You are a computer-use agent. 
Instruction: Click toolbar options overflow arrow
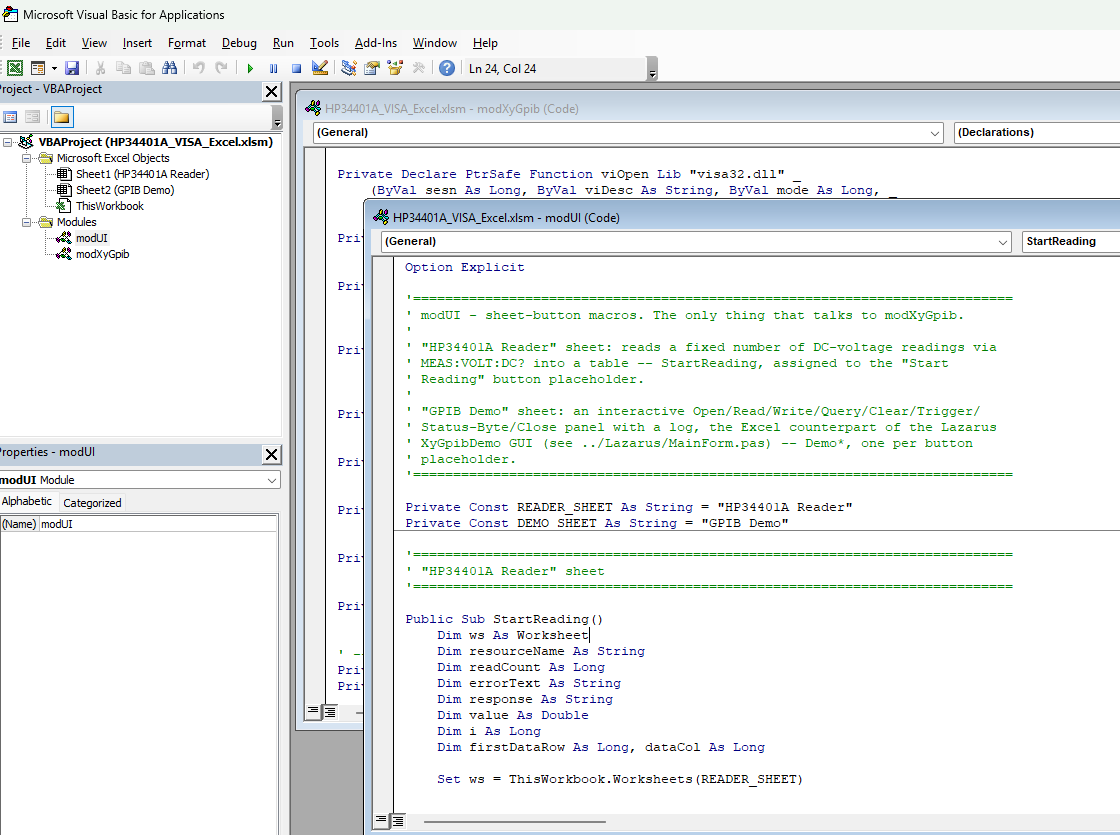tap(652, 69)
